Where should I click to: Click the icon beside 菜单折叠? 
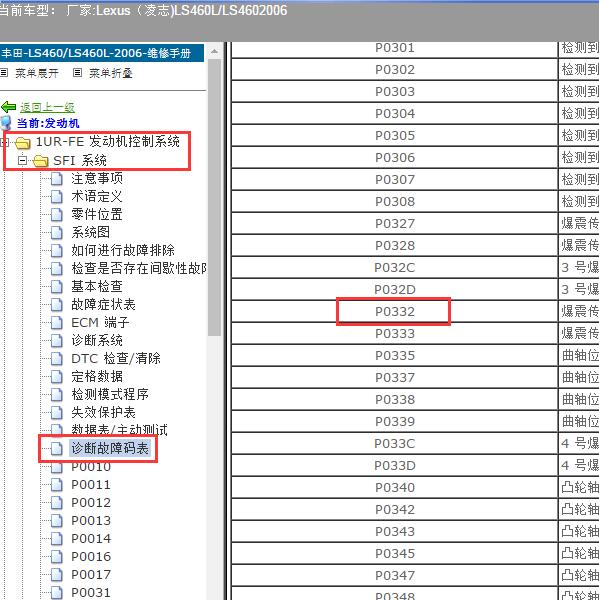pyautogui.click(x=77, y=72)
